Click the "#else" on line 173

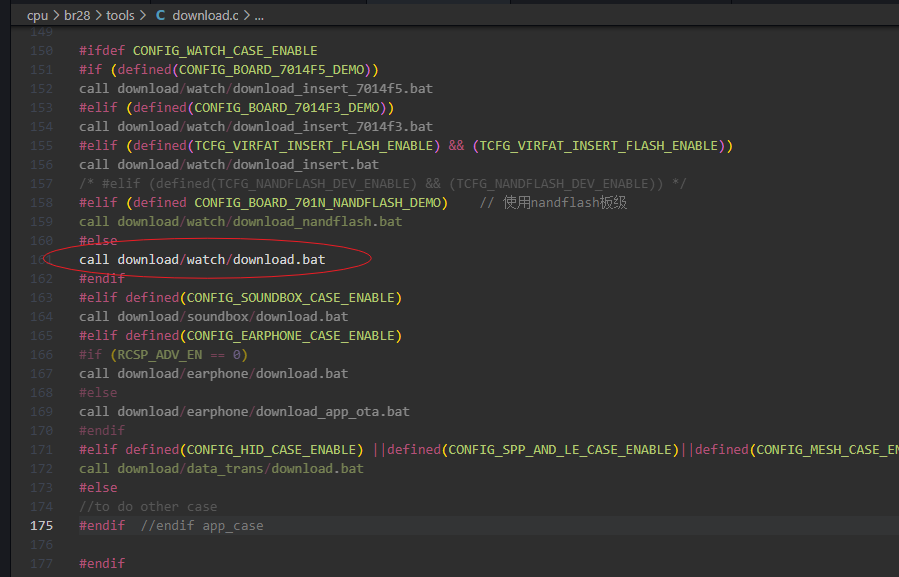(98, 488)
